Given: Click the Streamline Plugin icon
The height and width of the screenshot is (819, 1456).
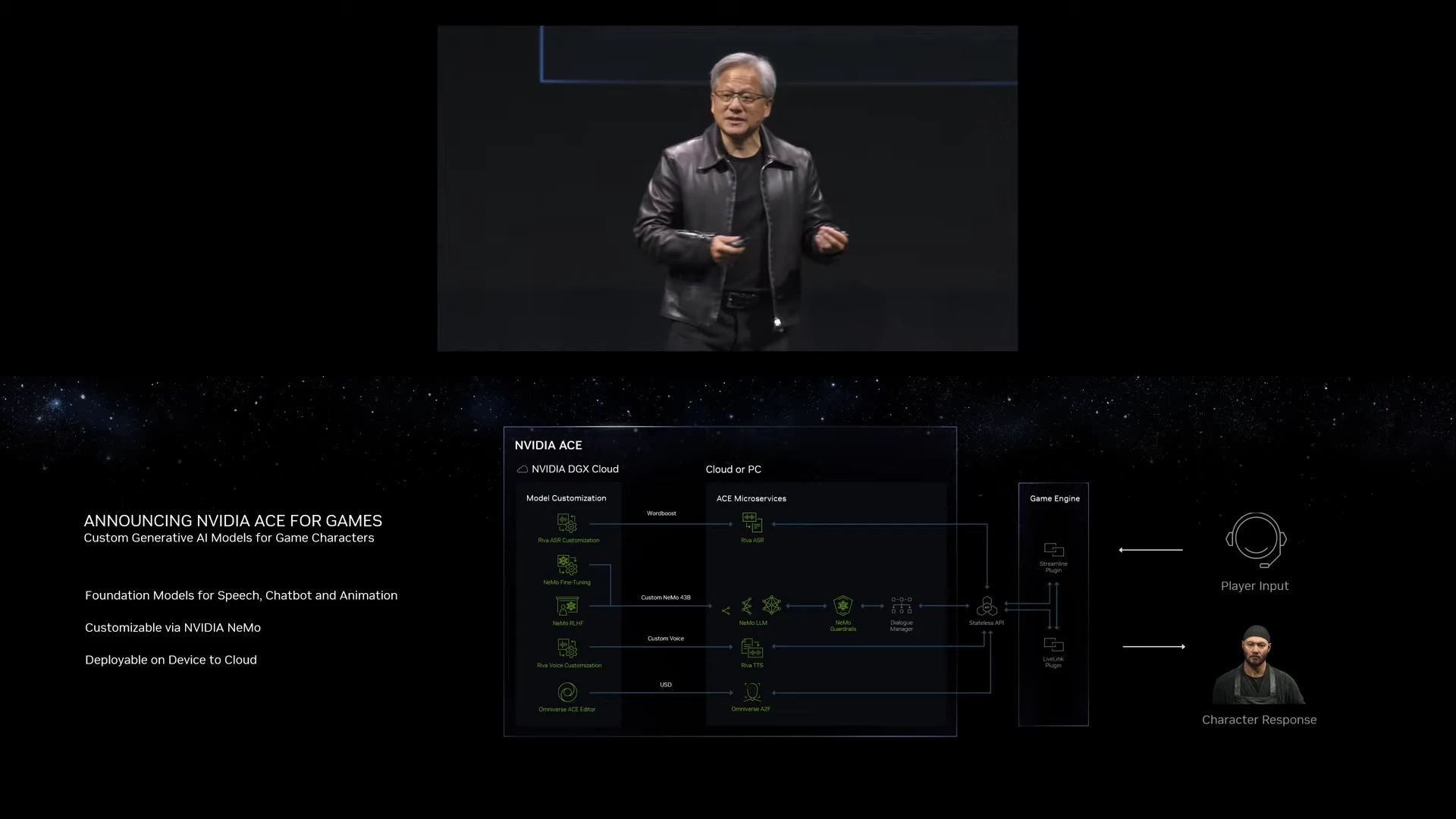Looking at the screenshot, I should [1054, 550].
